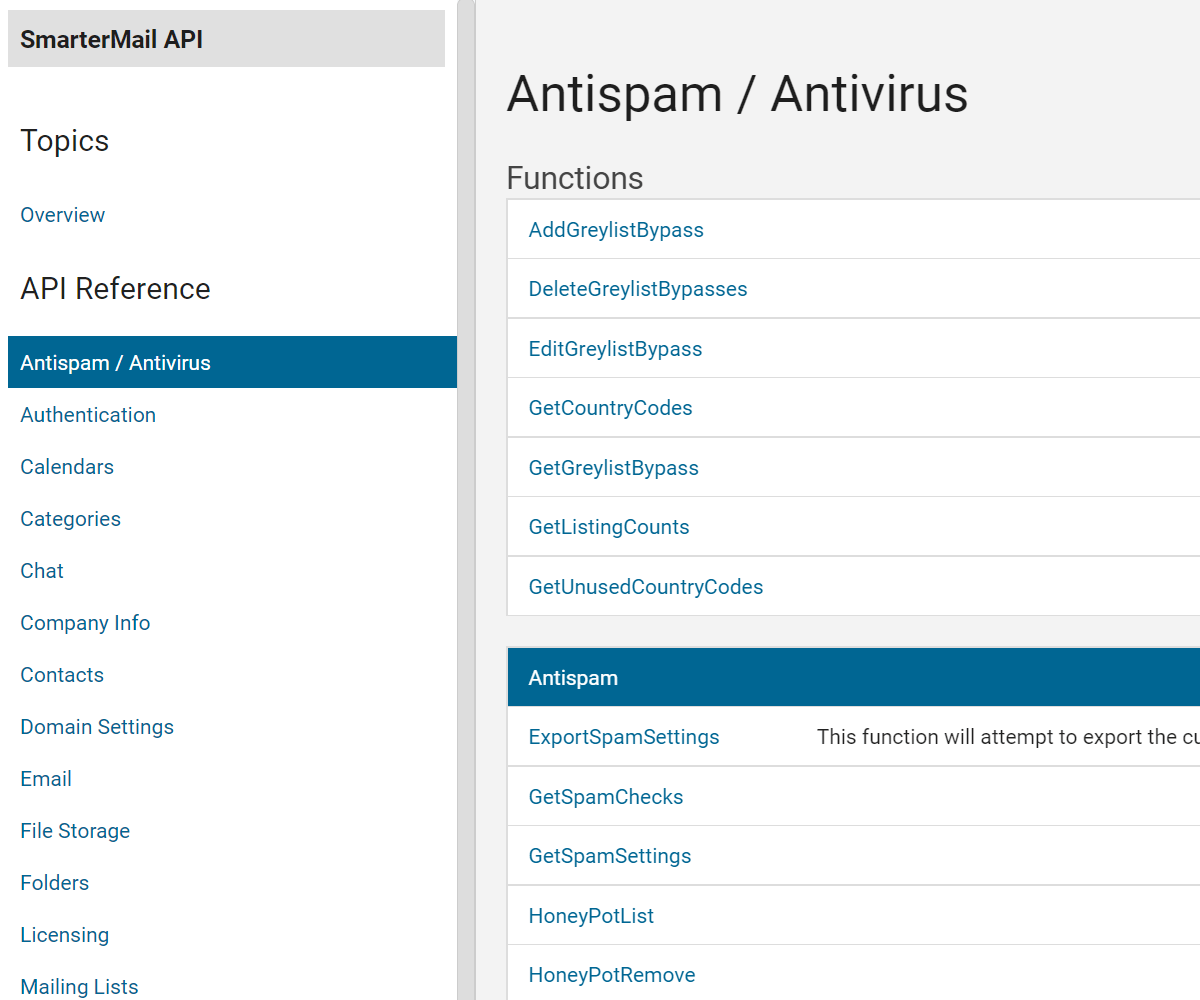Go to the Calendars section
The height and width of the screenshot is (1000, 1200).
pyautogui.click(x=67, y=467)
